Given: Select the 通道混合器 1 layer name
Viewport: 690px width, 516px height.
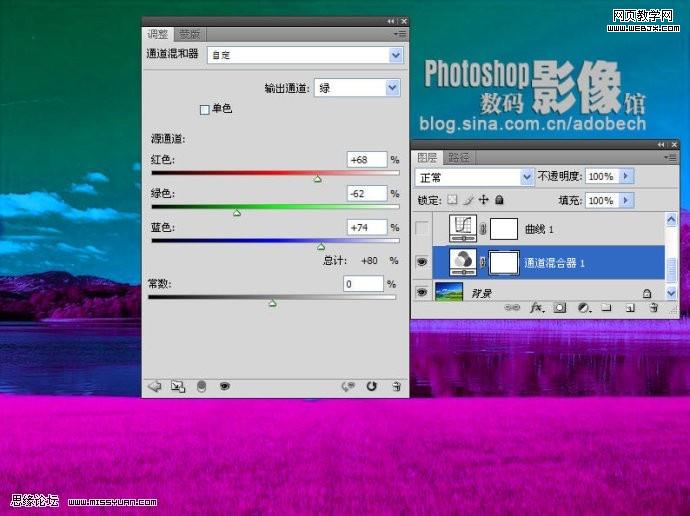Looking at the screenshot, I should tap(554, 263).
